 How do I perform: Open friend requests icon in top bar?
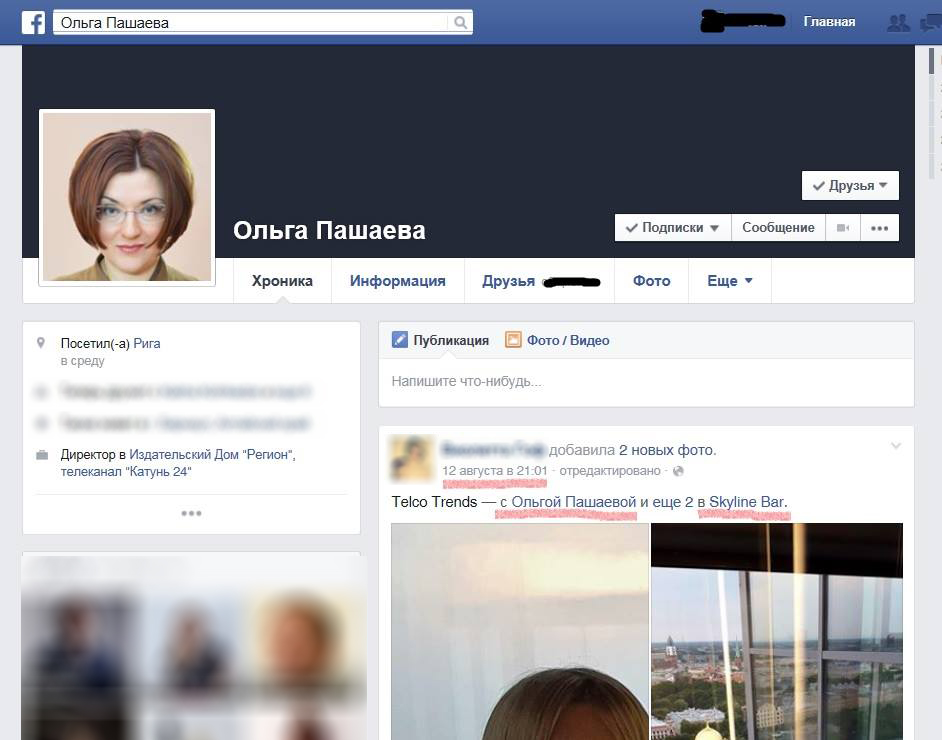[899, 22]
